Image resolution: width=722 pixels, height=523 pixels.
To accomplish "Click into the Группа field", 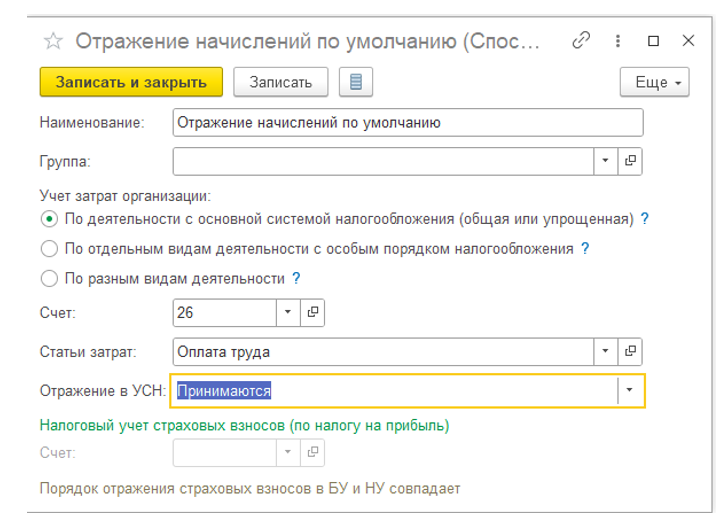I will coord(383,161).
